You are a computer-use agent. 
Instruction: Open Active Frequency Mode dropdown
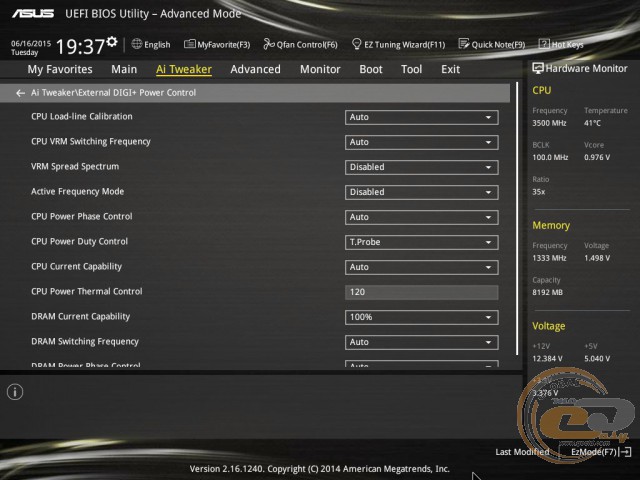click(421, 192)
